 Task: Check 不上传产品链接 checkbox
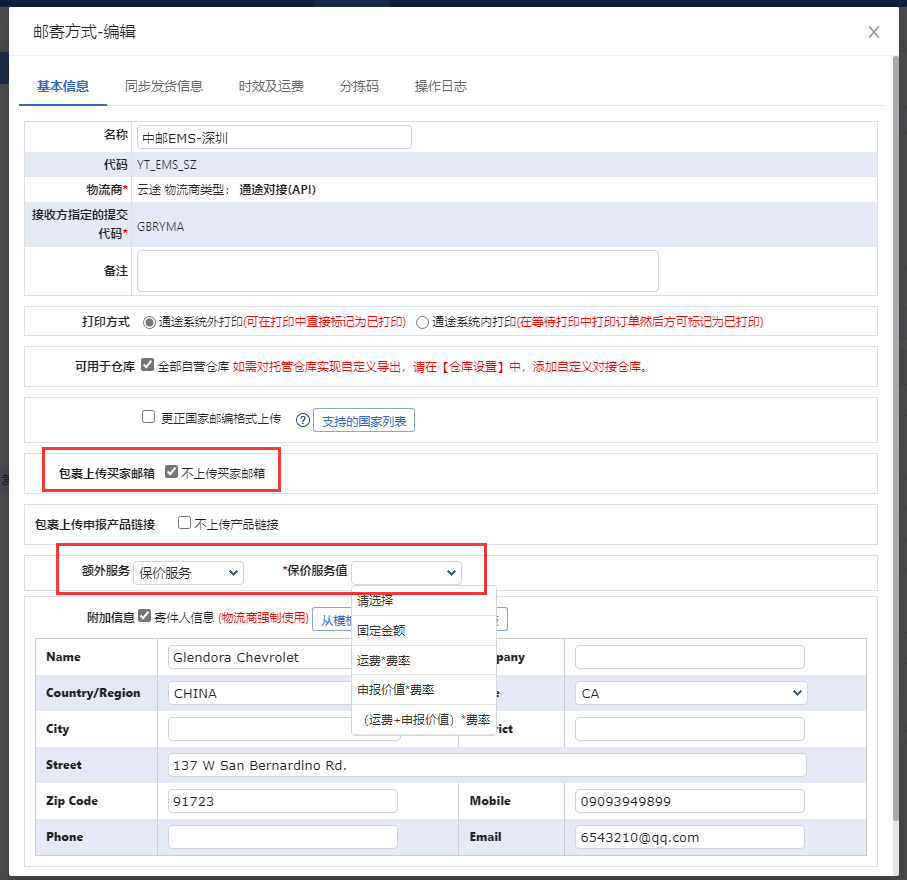point(184,523)
